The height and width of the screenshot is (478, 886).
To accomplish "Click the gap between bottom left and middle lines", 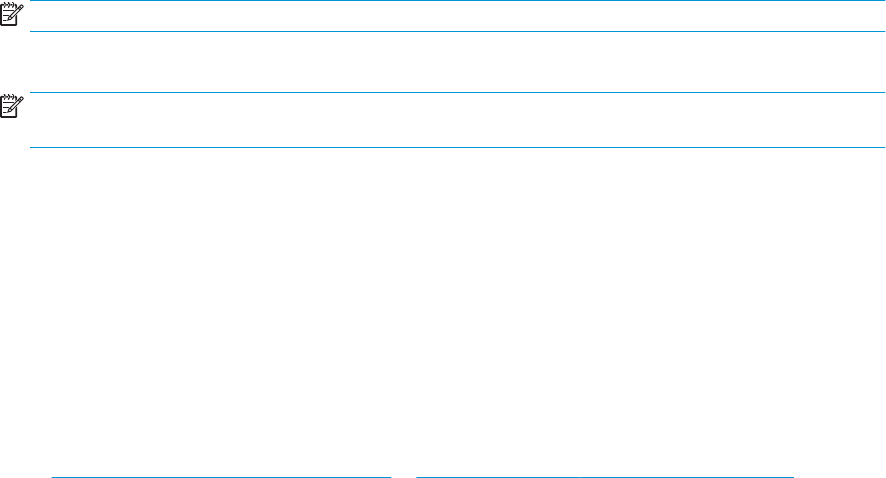I will click(404, 477).
